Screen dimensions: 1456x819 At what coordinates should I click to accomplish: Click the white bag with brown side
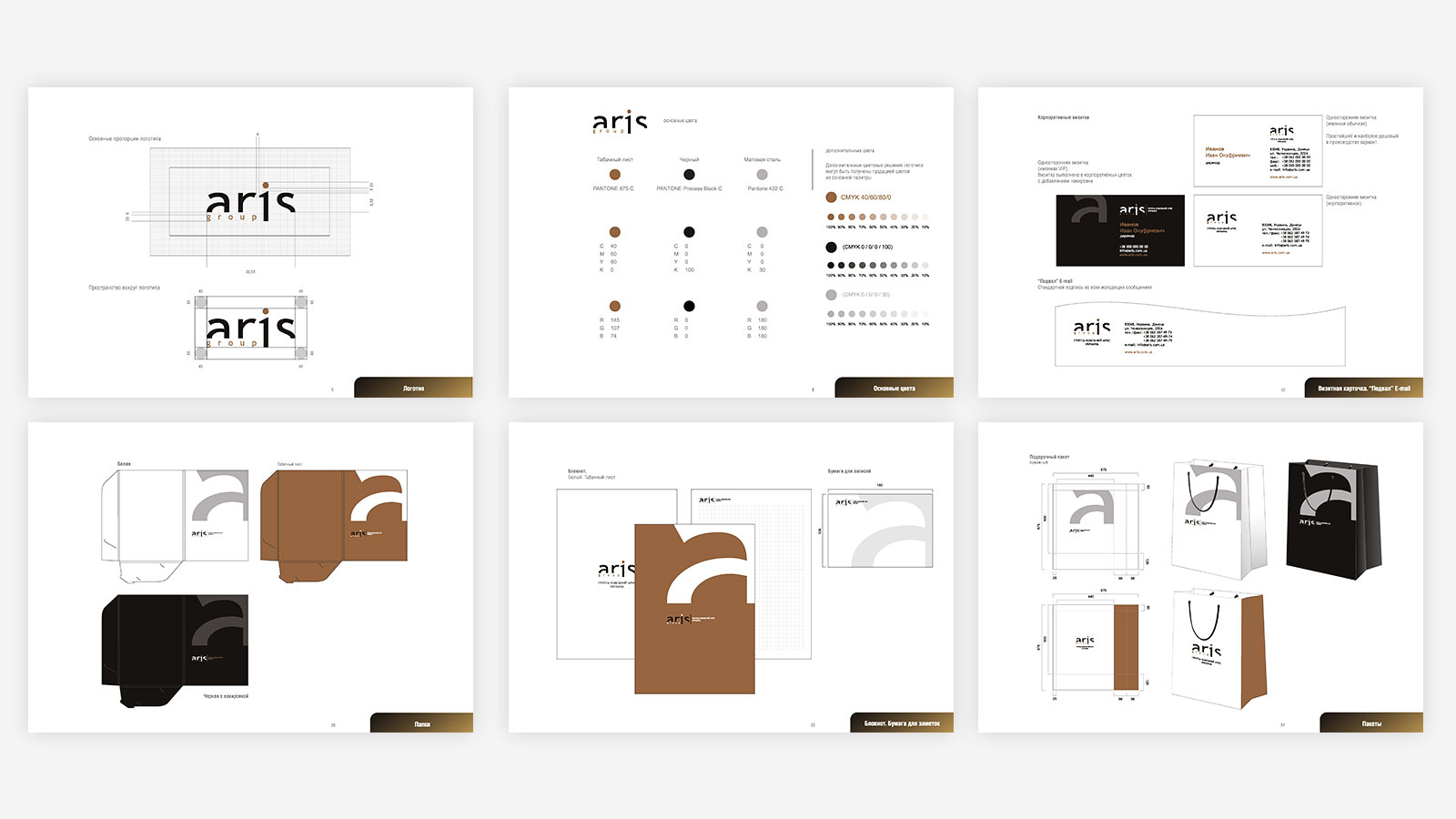1218,648
